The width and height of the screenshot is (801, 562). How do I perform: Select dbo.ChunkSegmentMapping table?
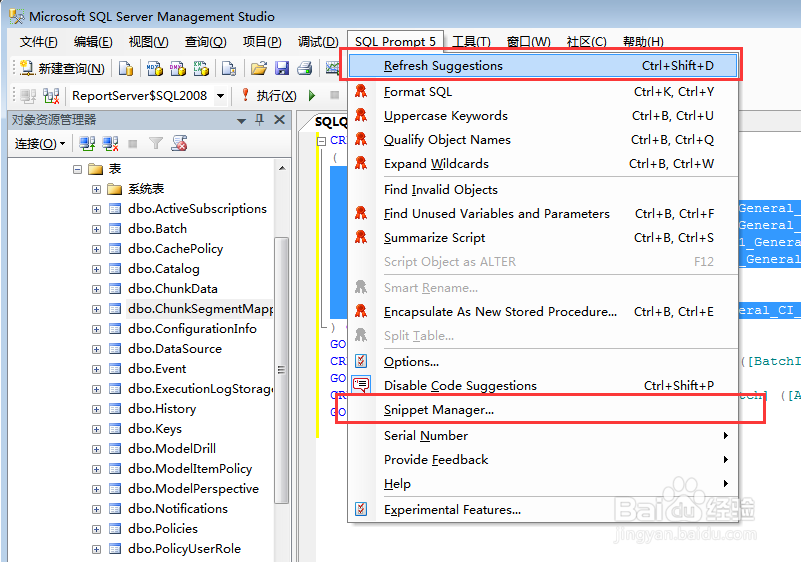coord(200,309)
